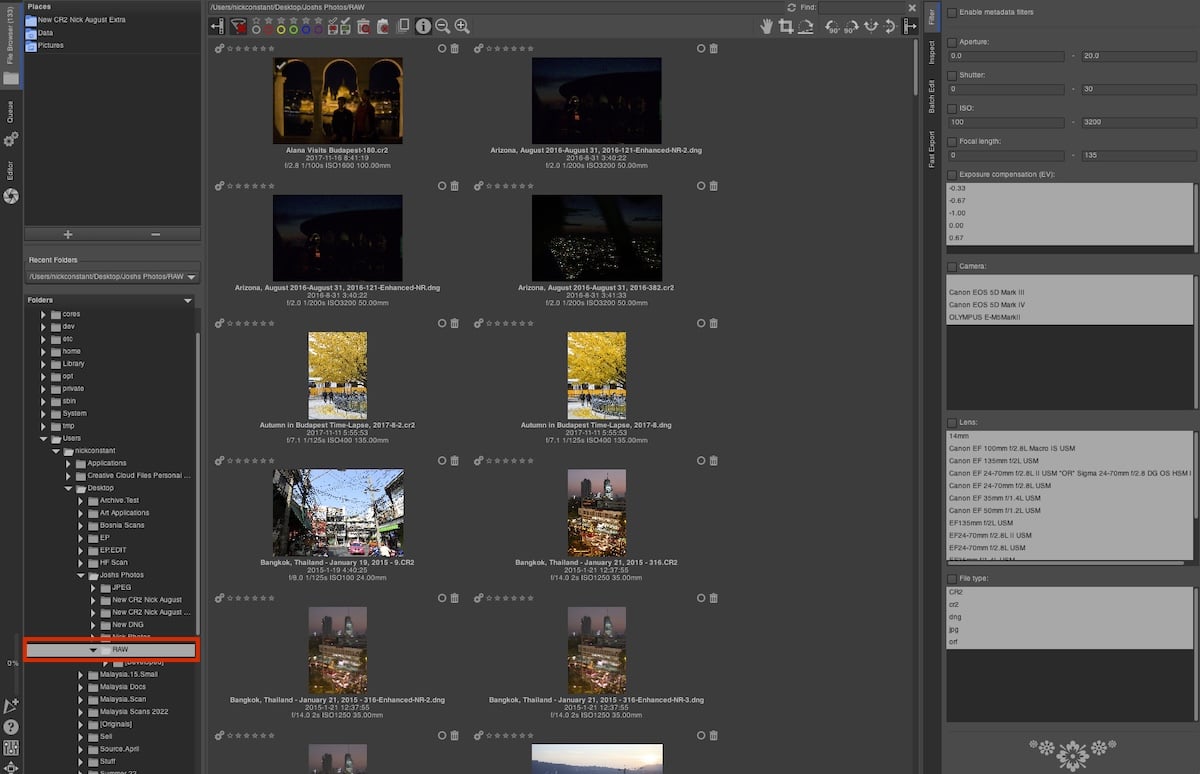Zoom out thumbnails with the minus magnifier icon
Screen dimensions: 1200x774
443,27
